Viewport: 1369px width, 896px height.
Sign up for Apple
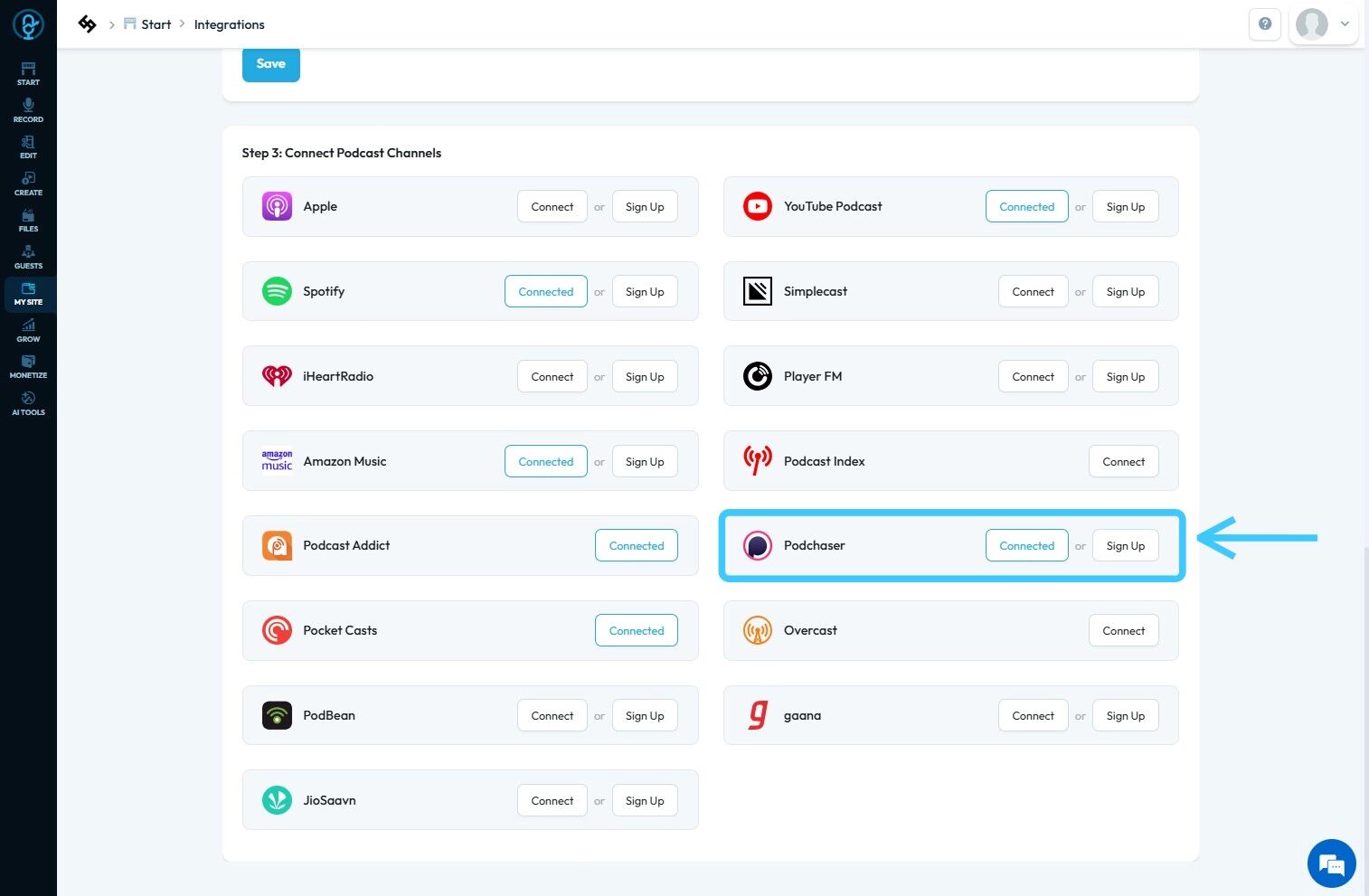coord(645,207)
